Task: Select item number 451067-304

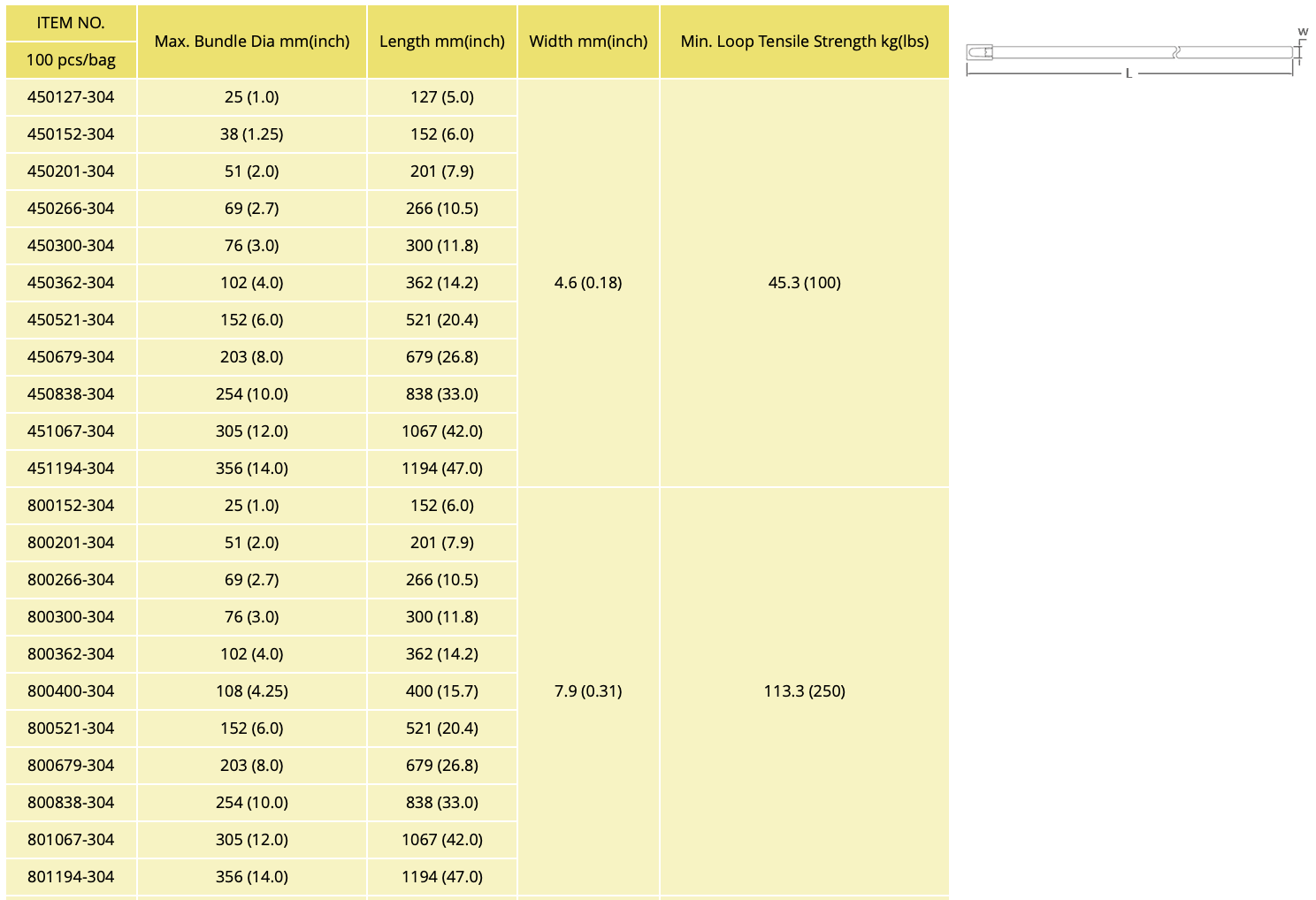Action: [x=71, y=431]
